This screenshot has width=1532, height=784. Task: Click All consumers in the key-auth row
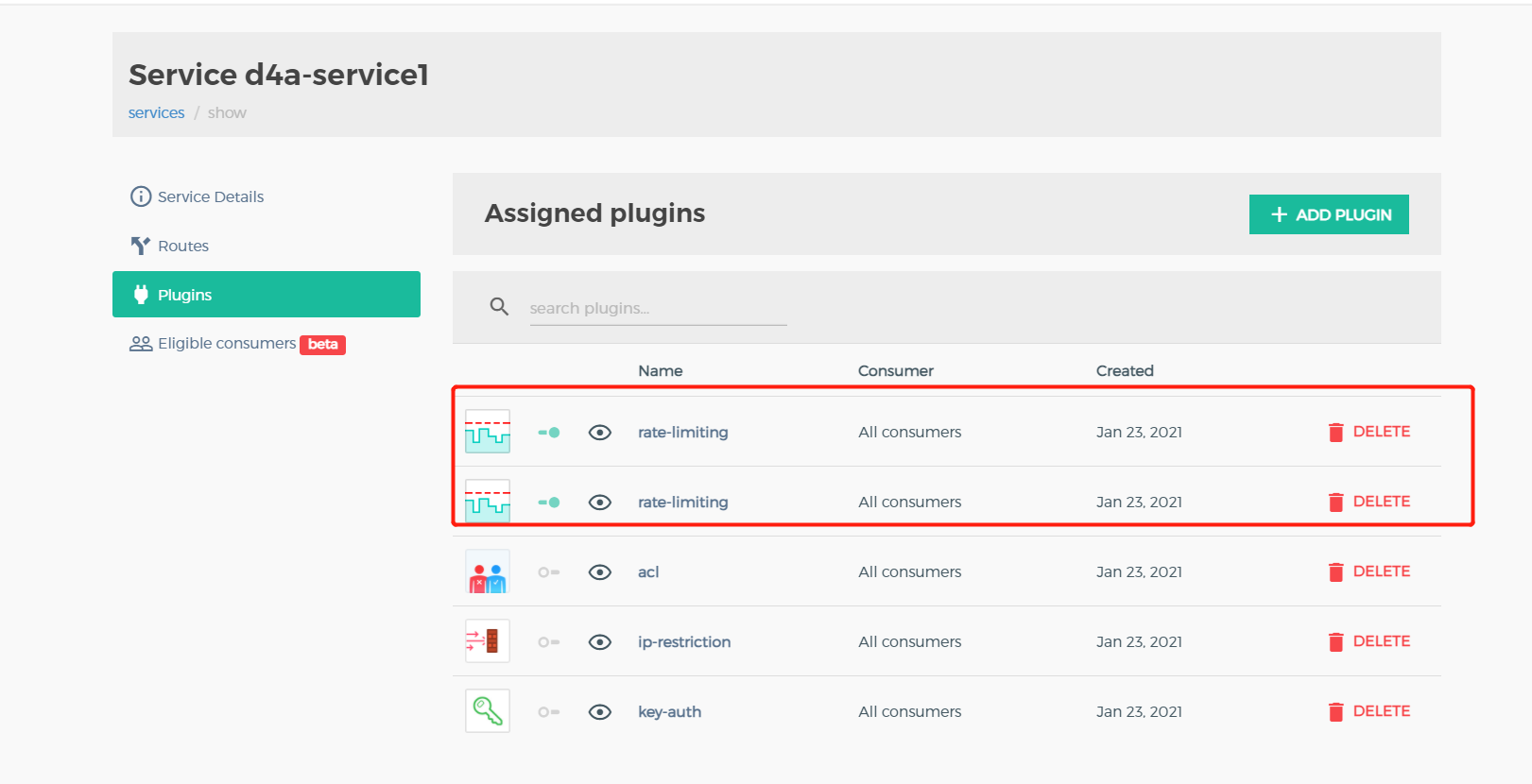click(x=910, y=711)
